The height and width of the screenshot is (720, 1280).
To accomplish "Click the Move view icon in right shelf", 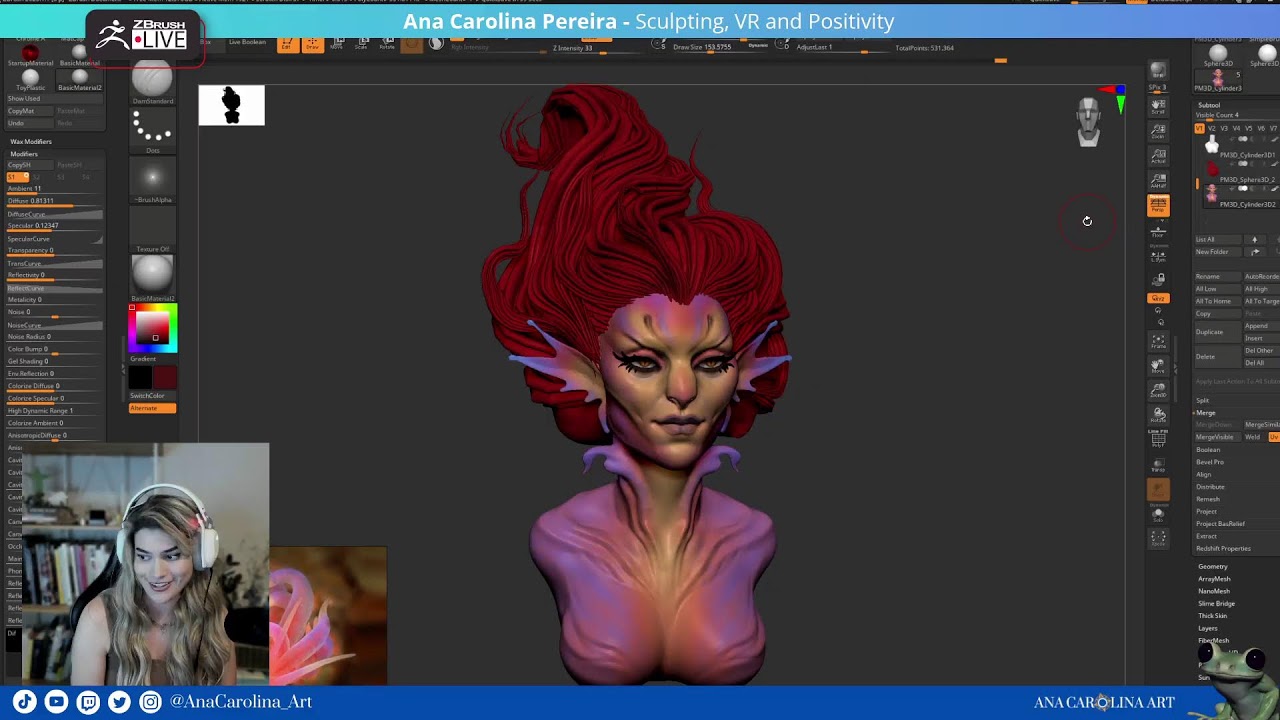I will (1158, 367).
